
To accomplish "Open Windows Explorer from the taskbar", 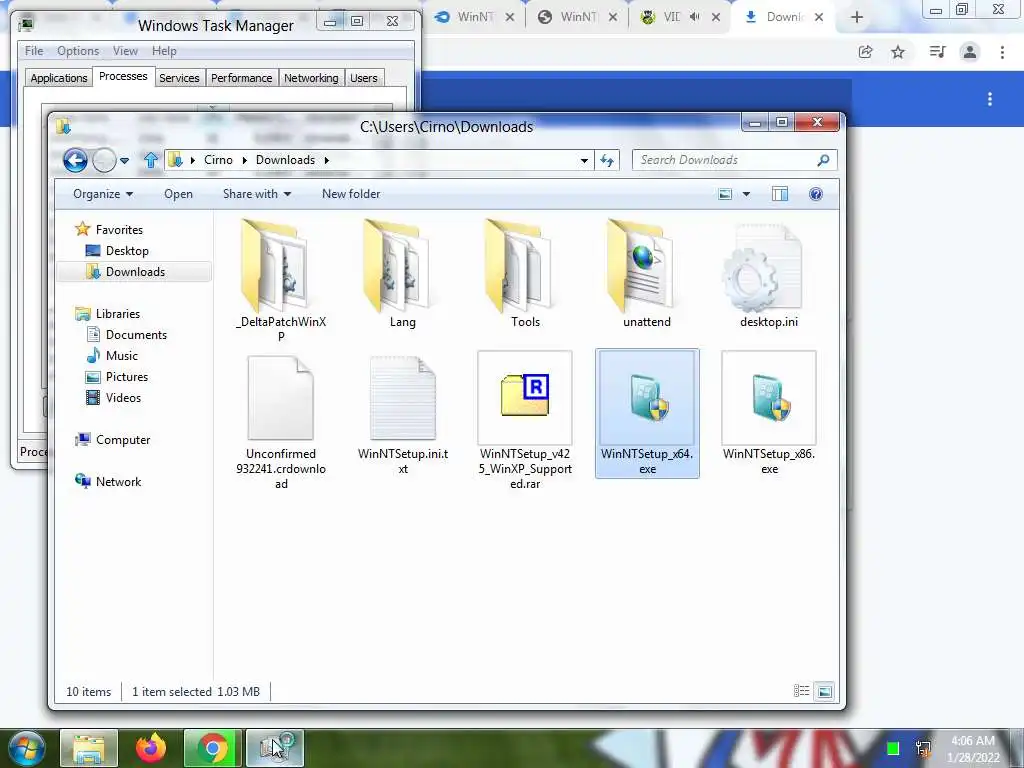I will (x=89, y=748).
